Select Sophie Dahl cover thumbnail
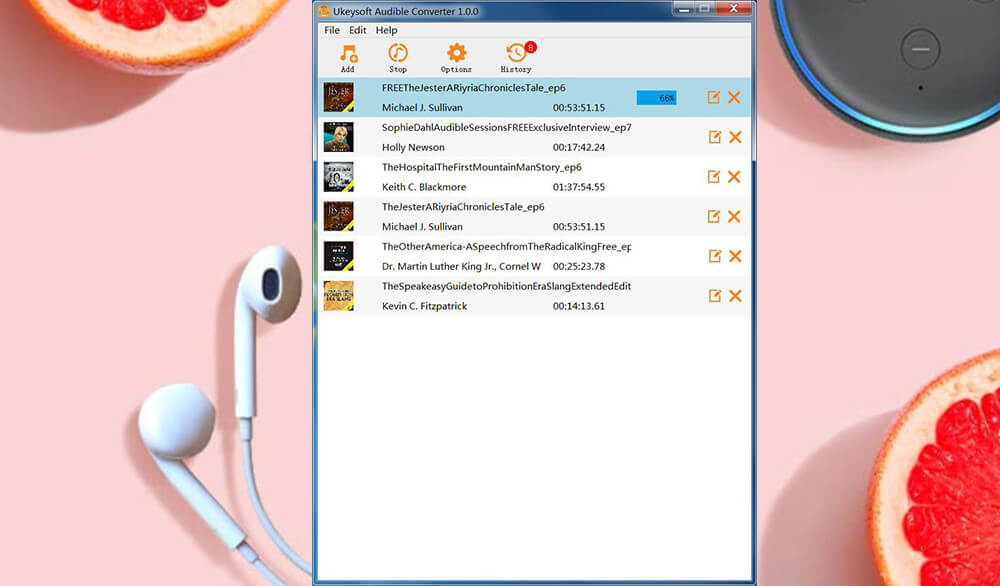The image size is (1000, 586). (x=339, y=137)
